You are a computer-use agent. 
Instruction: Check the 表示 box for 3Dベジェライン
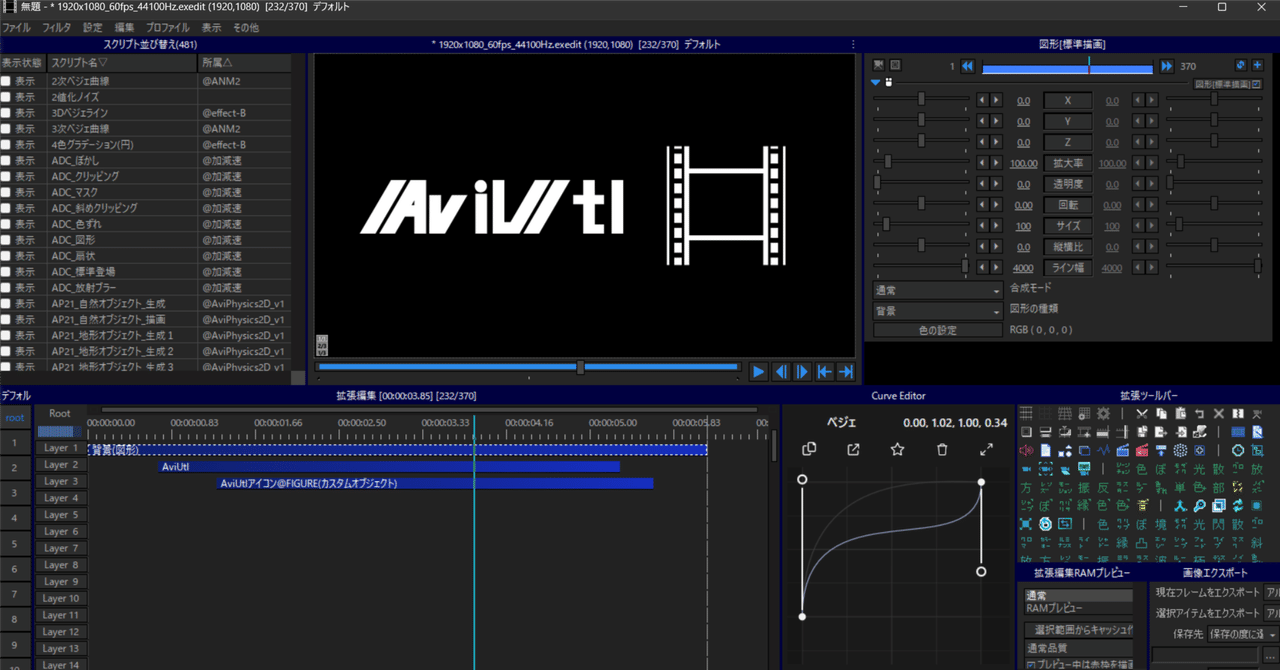pyautogui.click(x=5, y=112)
